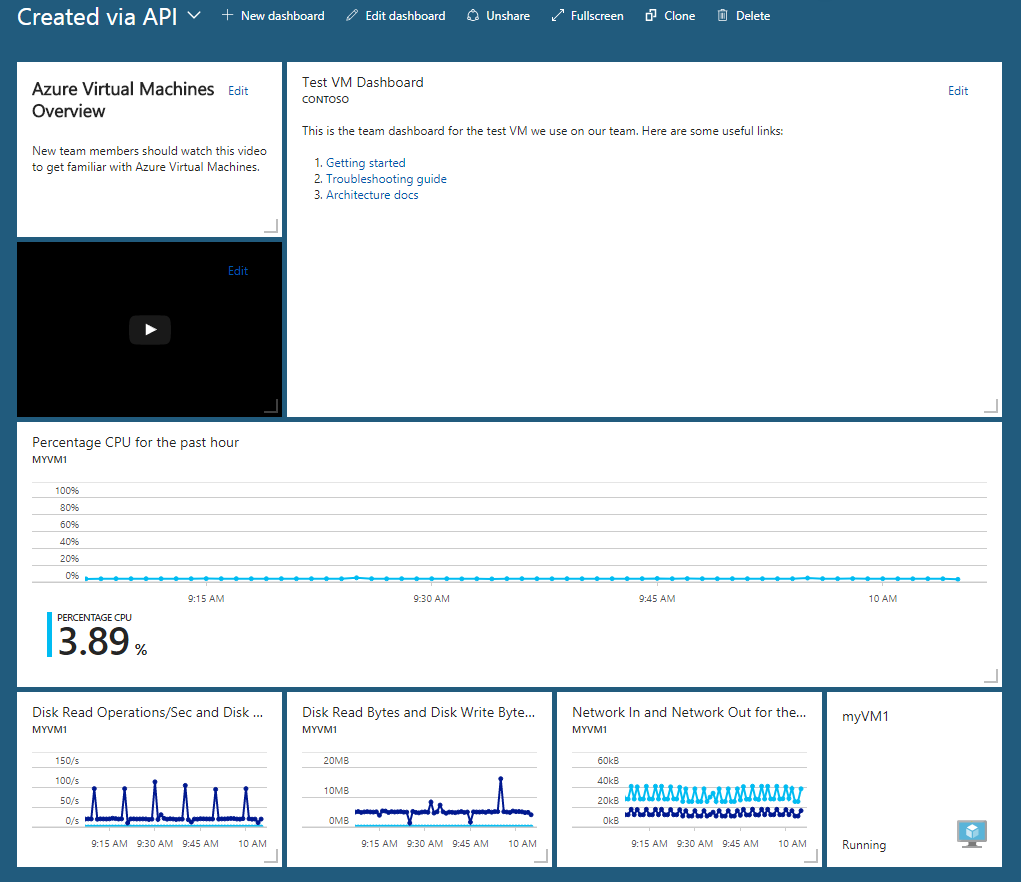Click the Clone dashboard icon
Screen dimensions: 1021x882
tap(651, 16)
